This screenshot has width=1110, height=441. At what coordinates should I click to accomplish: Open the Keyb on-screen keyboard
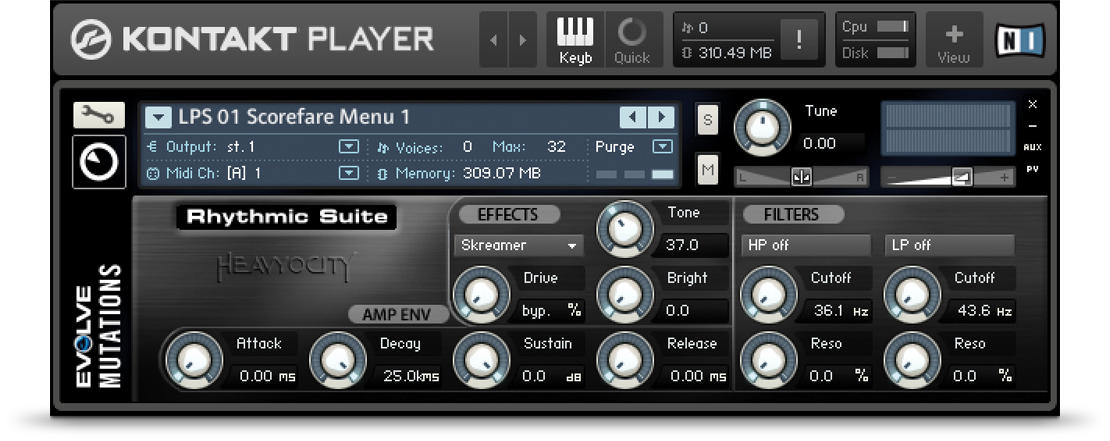[575, 41]
